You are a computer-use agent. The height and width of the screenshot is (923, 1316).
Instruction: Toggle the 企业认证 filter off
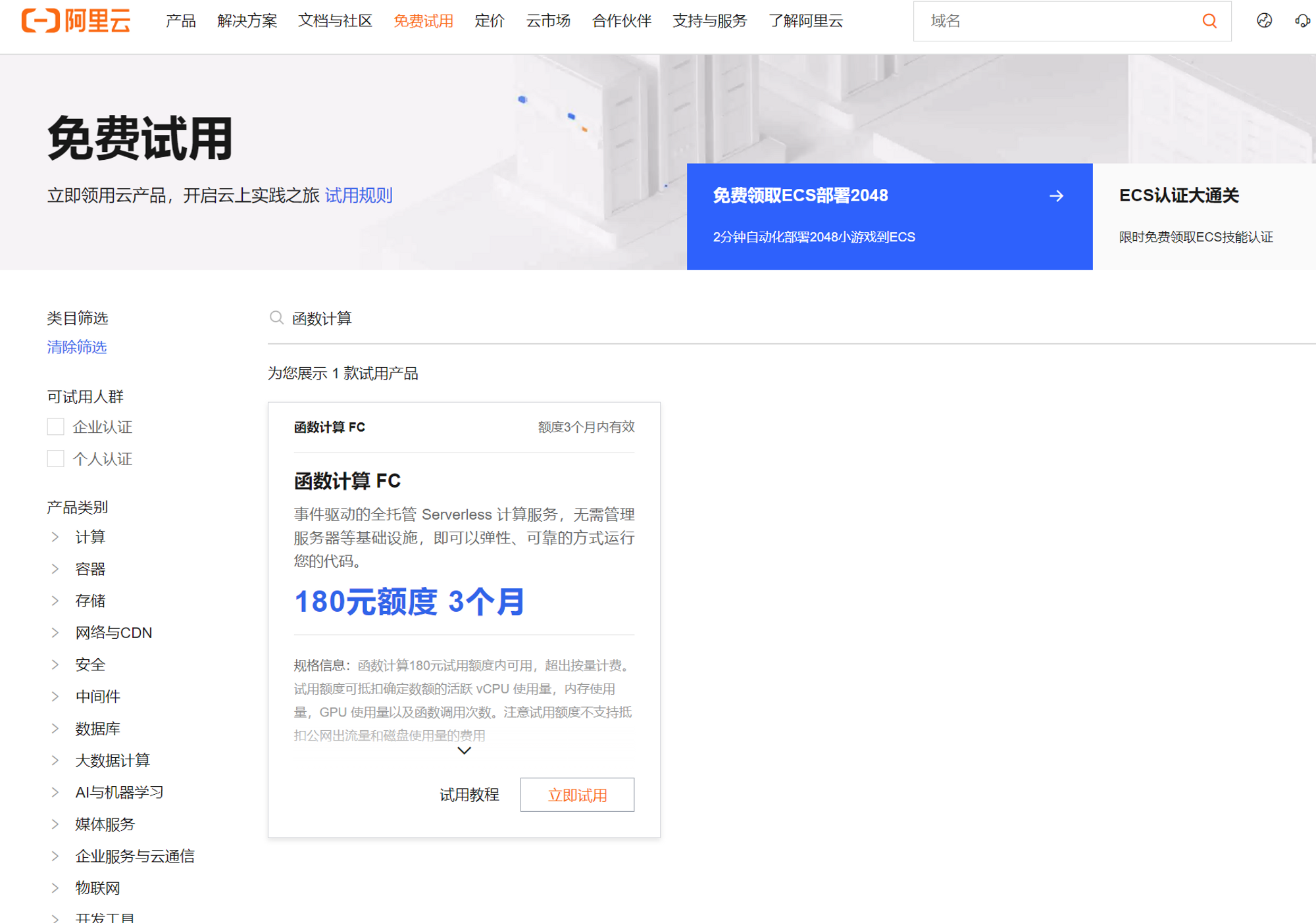click(55, 426)
